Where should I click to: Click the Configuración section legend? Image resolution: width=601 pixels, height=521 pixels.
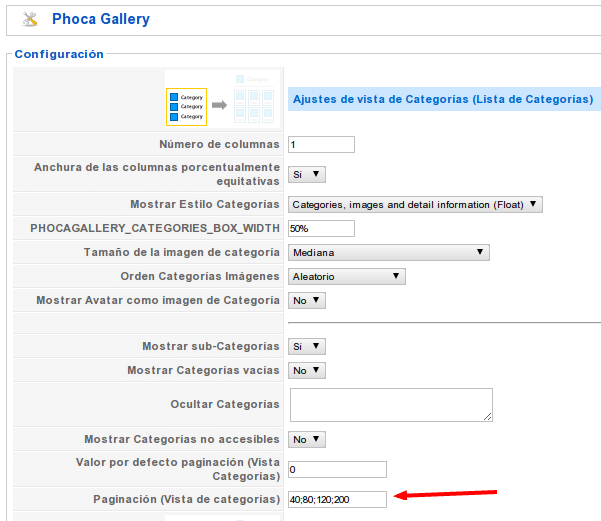point(59,54)
